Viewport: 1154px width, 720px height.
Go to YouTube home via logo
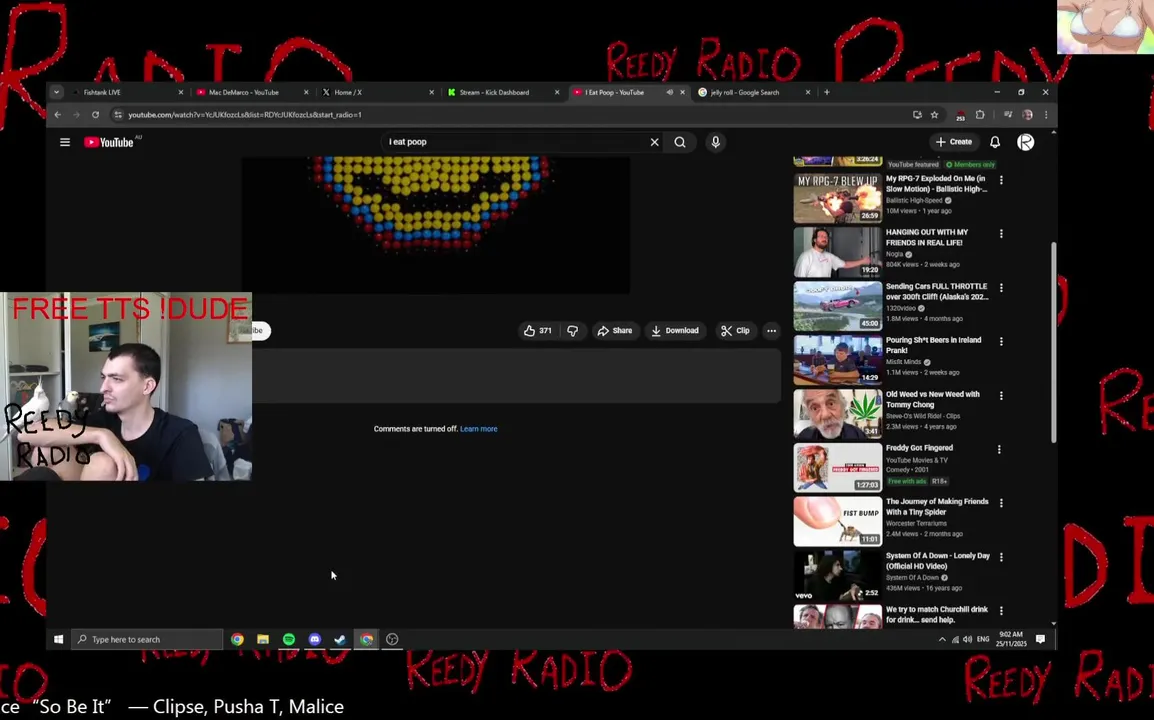109,142
